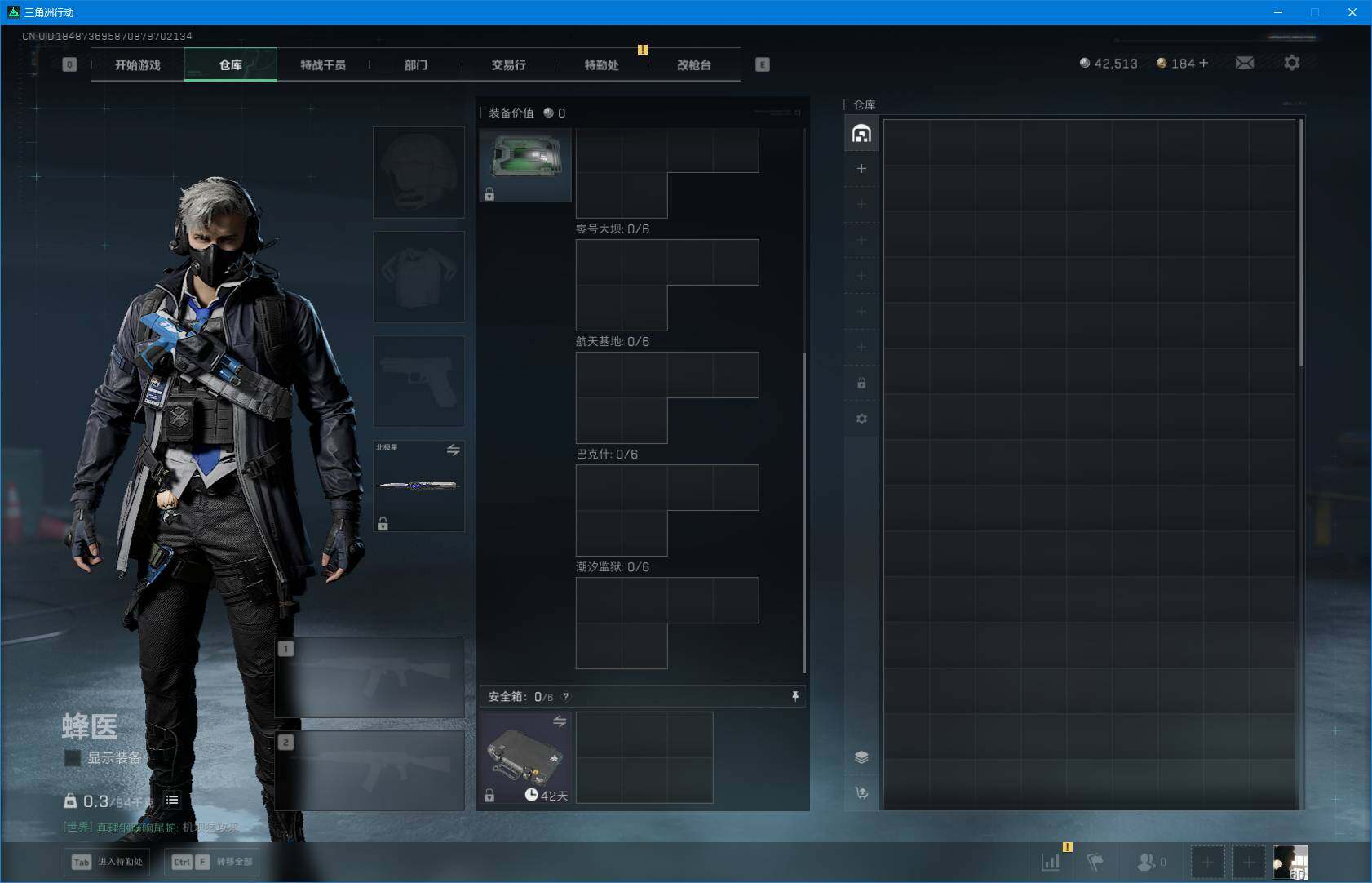Sort warehouse items with the organize icon
This screenshot has height=883, width=1372.
(x=861, y=792)
